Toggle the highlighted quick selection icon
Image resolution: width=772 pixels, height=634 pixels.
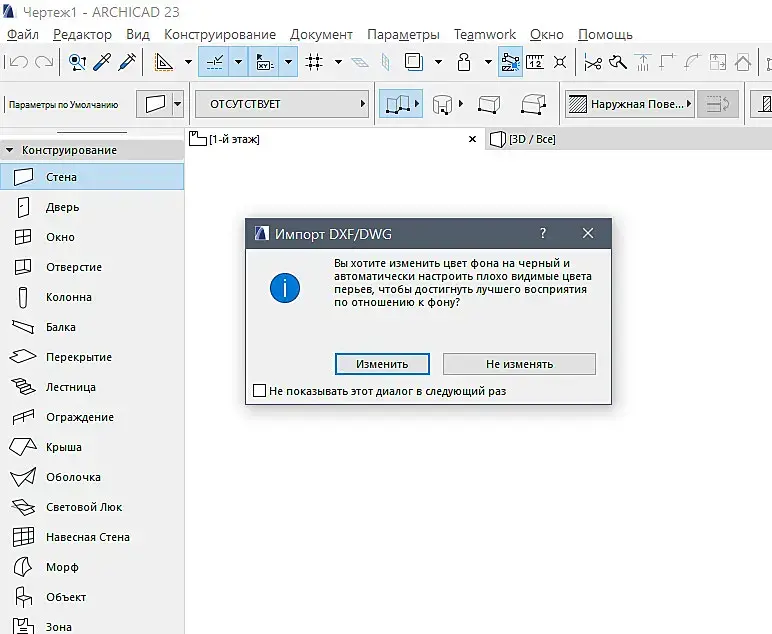click(x=510, y=62)
